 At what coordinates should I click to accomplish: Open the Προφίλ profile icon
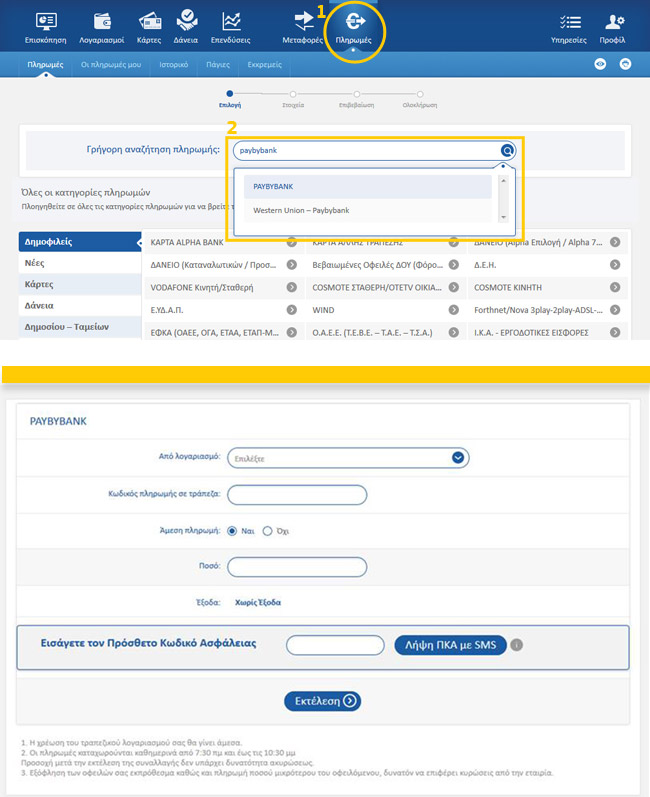(x=614, y=21)
